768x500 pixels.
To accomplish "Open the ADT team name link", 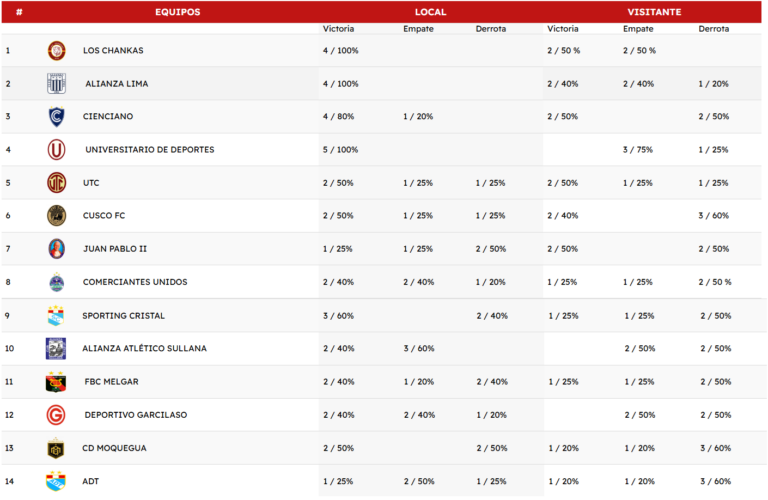I will coord(91,481).
